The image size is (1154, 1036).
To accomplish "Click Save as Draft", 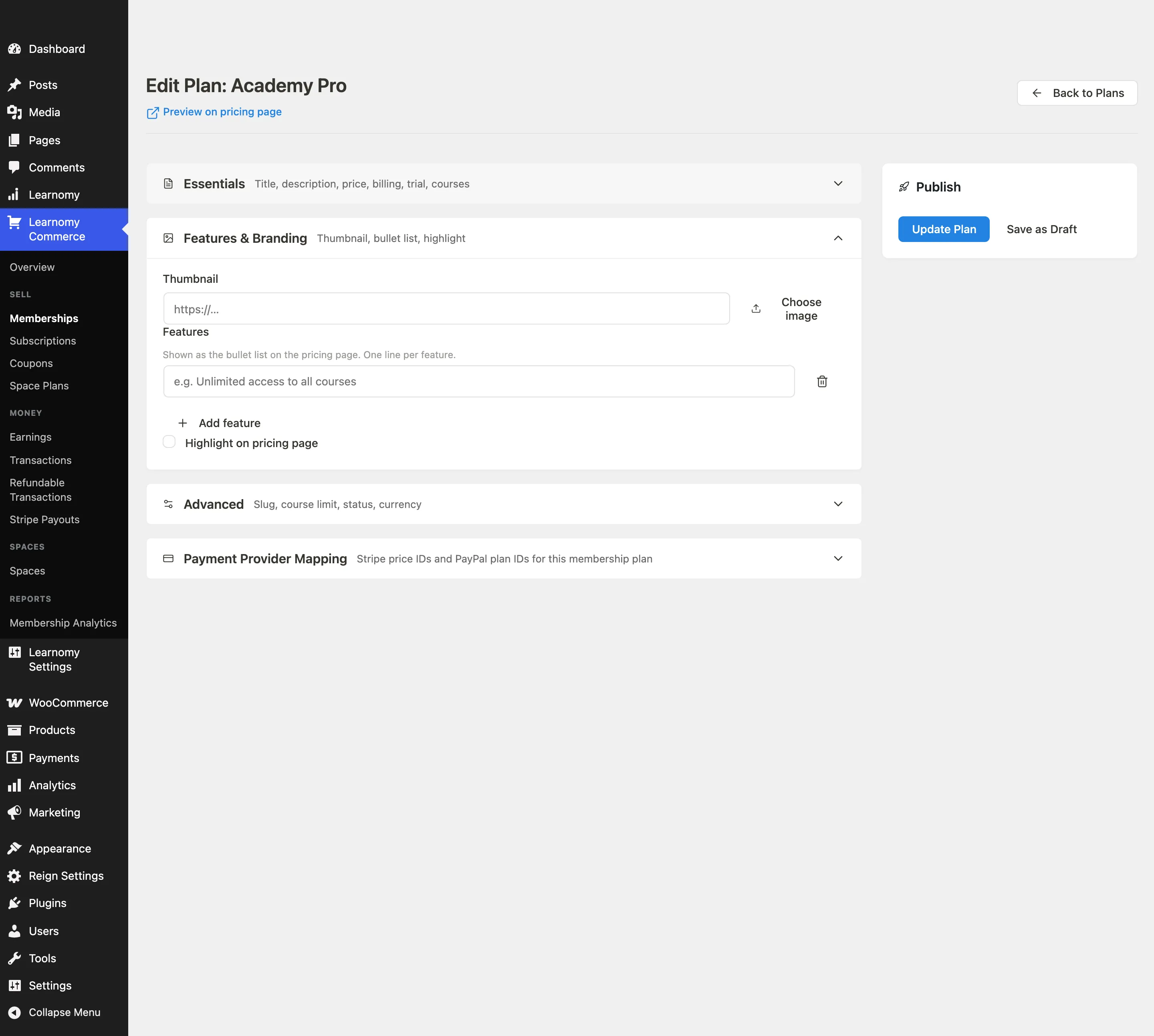I will (1041, 230).
